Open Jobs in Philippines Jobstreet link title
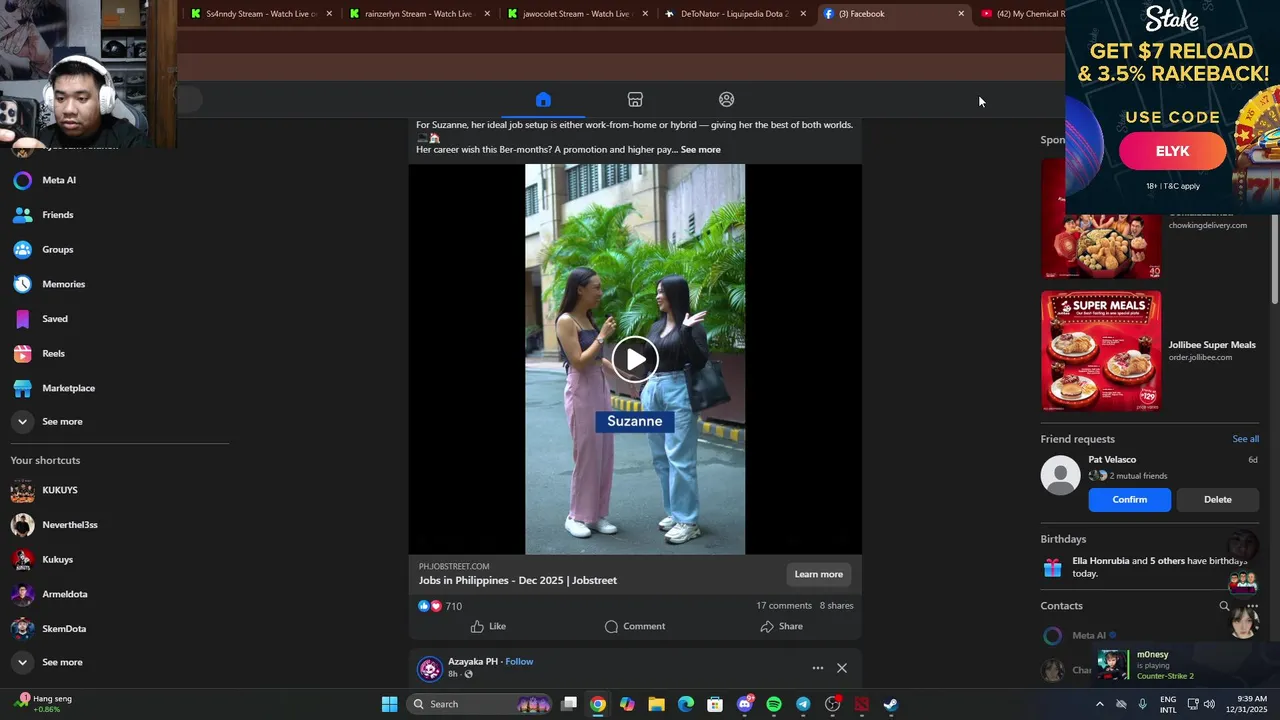 click(518, 581)
